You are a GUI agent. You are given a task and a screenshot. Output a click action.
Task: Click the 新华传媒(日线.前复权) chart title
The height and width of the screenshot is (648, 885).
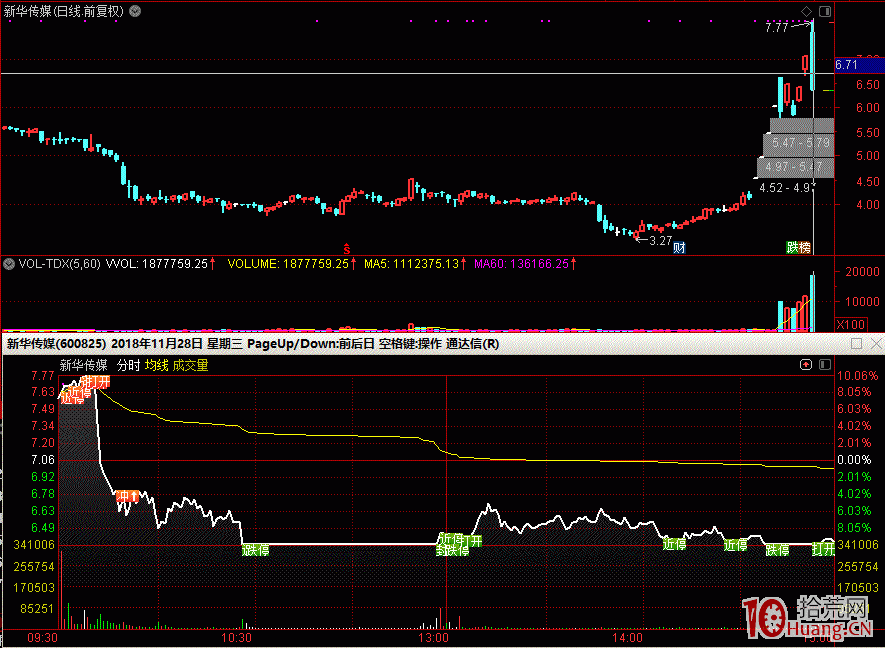click(x=64, y=11)
